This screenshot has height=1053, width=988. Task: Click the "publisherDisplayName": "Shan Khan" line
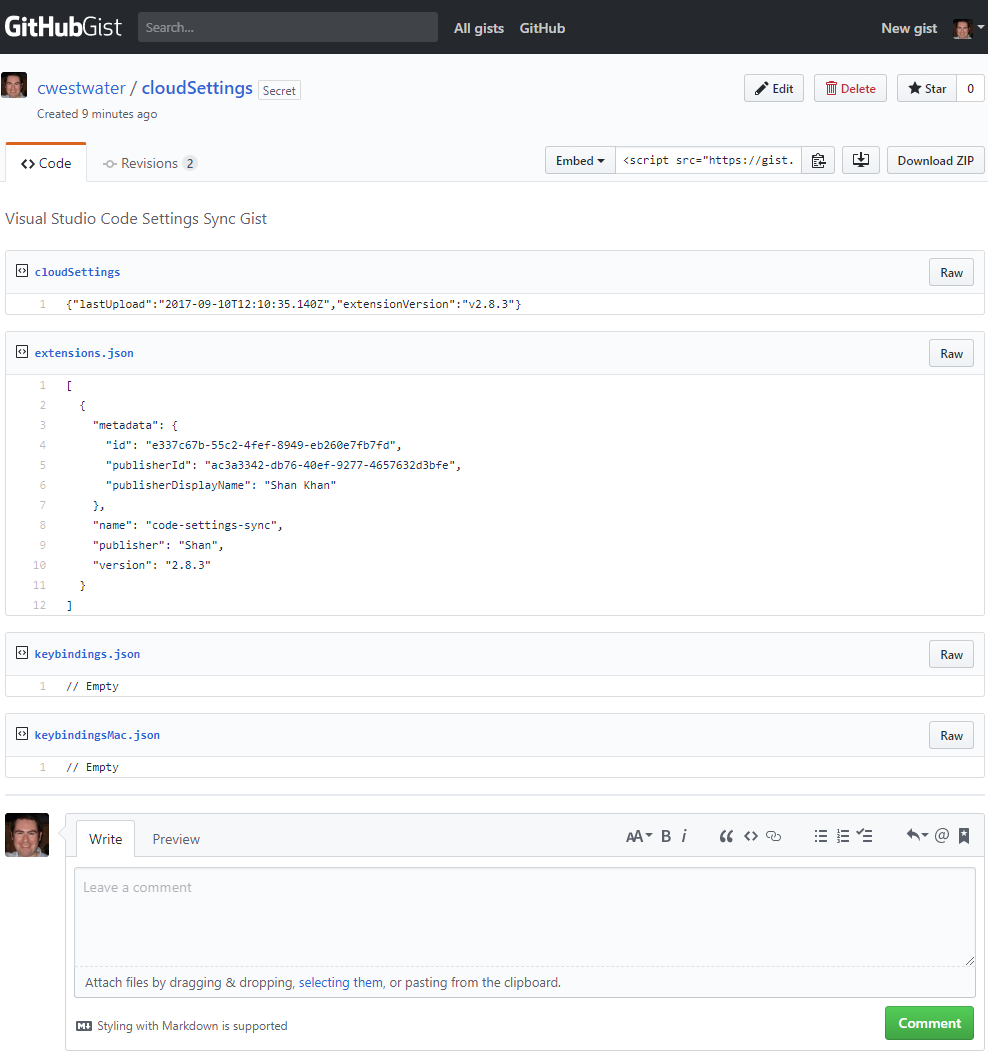click(x=220, y=486)
